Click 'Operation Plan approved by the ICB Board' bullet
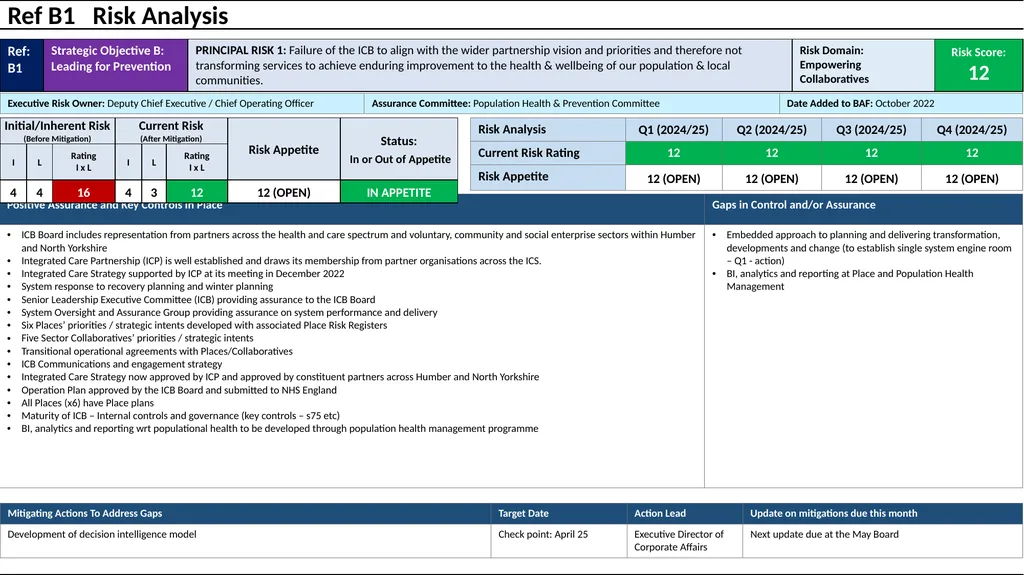Image resolution: width=1024 pixels, height=575 pixels. (179, 390)
